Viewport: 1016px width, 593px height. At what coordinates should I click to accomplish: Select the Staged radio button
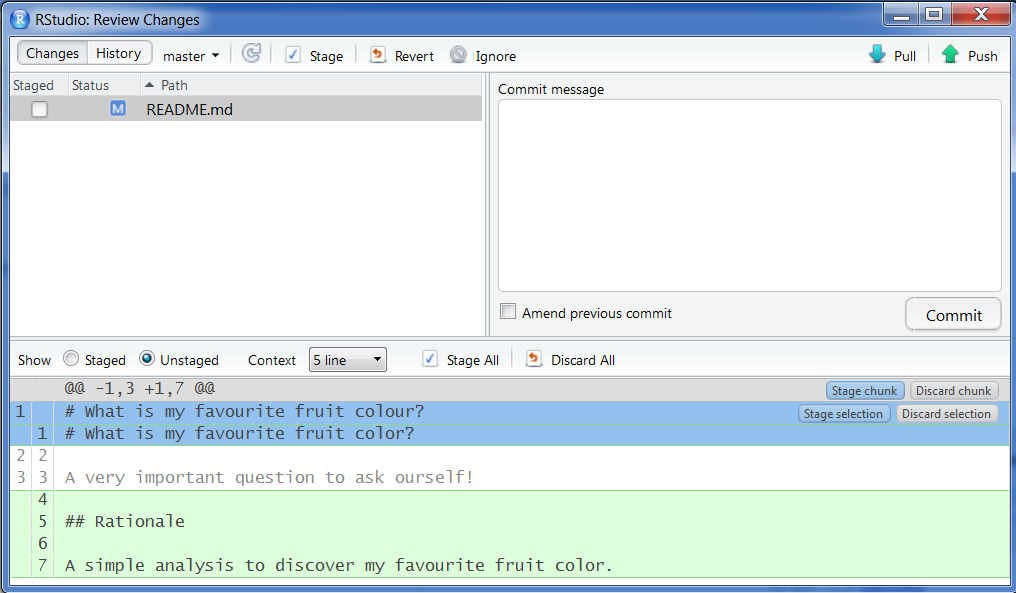click(x=71, y=359)
